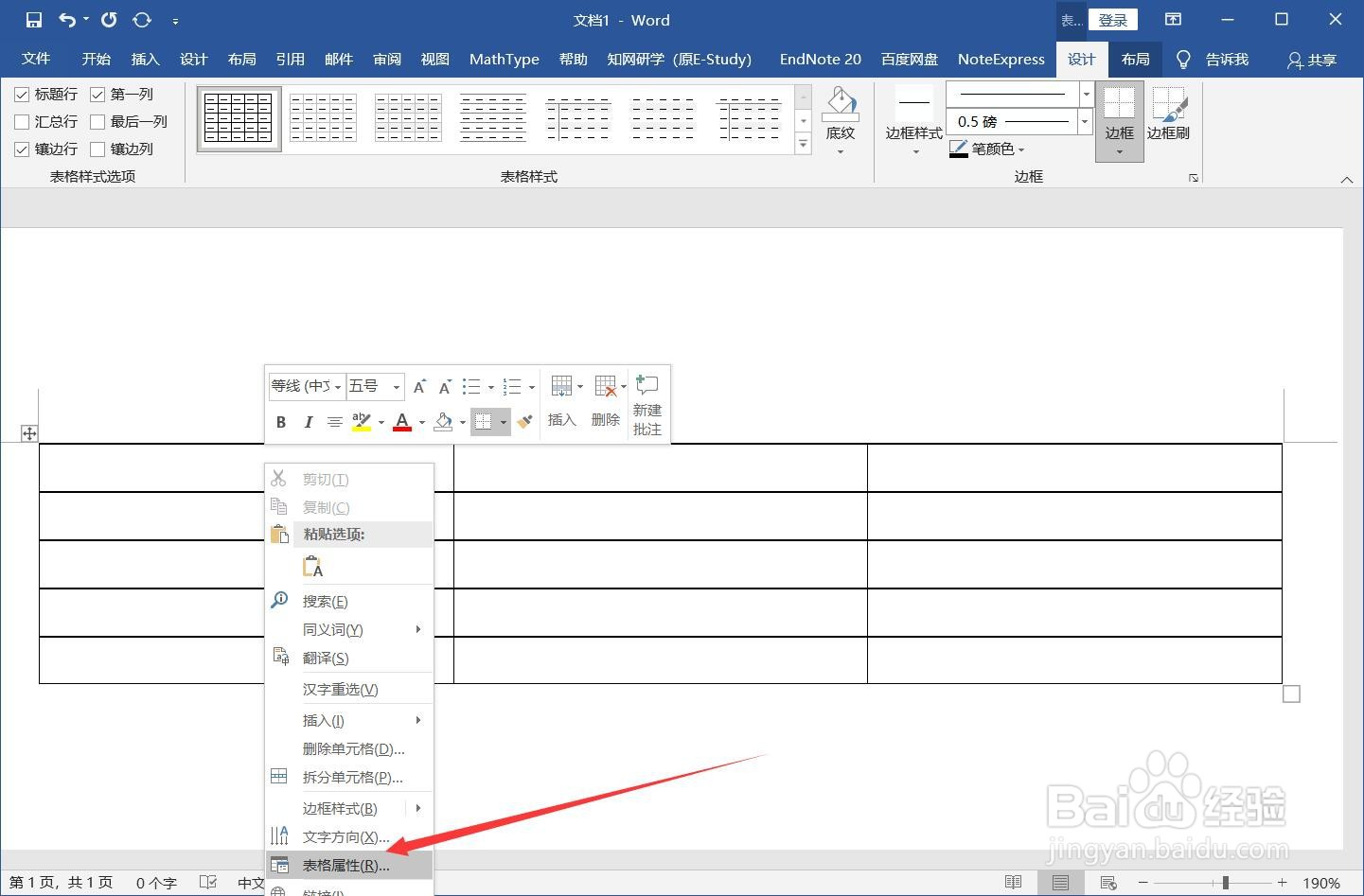Click the Read Mode view icon in status bar

point(1014,883)
